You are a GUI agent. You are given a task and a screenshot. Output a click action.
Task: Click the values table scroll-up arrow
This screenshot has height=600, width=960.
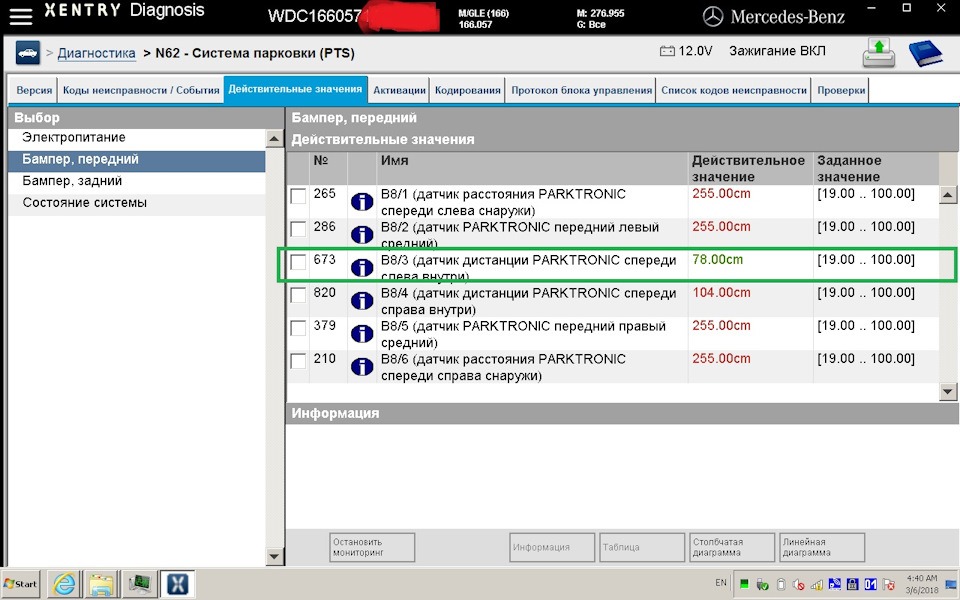tap(948, 195)
